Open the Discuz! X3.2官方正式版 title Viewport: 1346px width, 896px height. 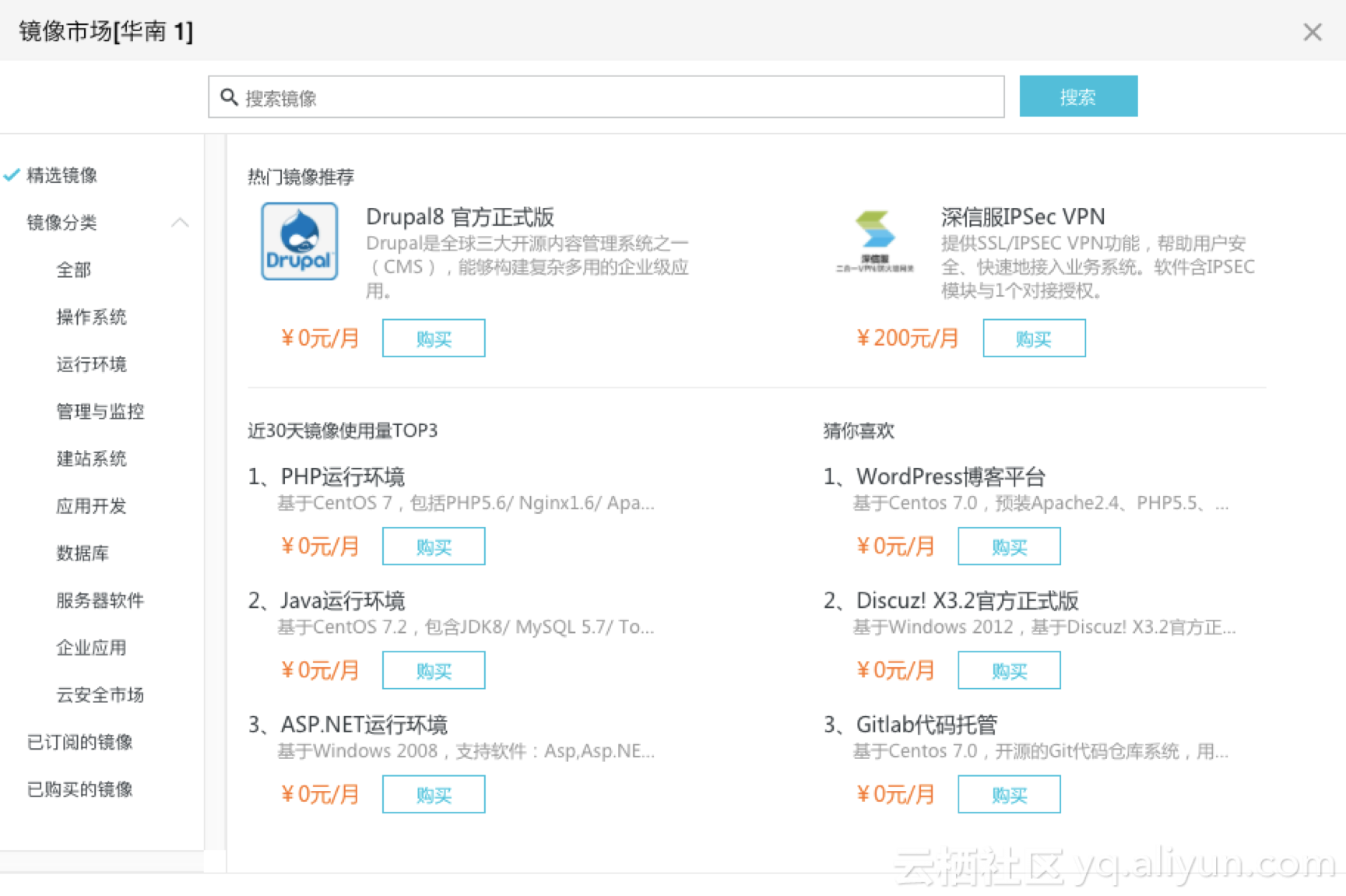tap(967, 600)
